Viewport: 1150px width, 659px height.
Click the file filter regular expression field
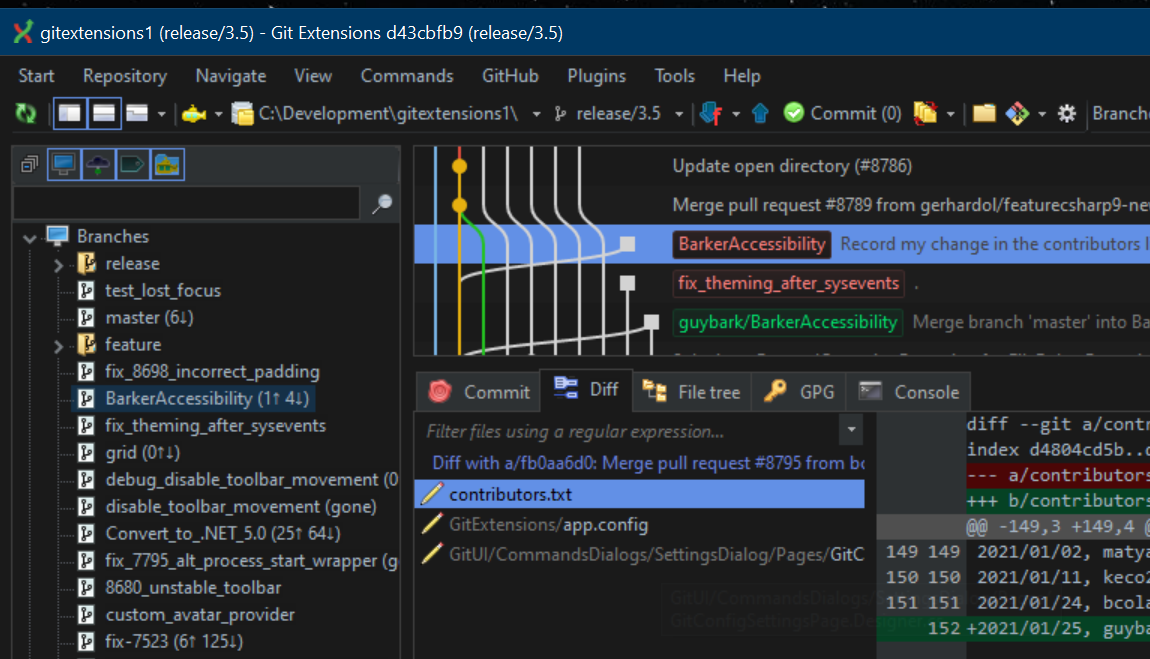point(628,432)
